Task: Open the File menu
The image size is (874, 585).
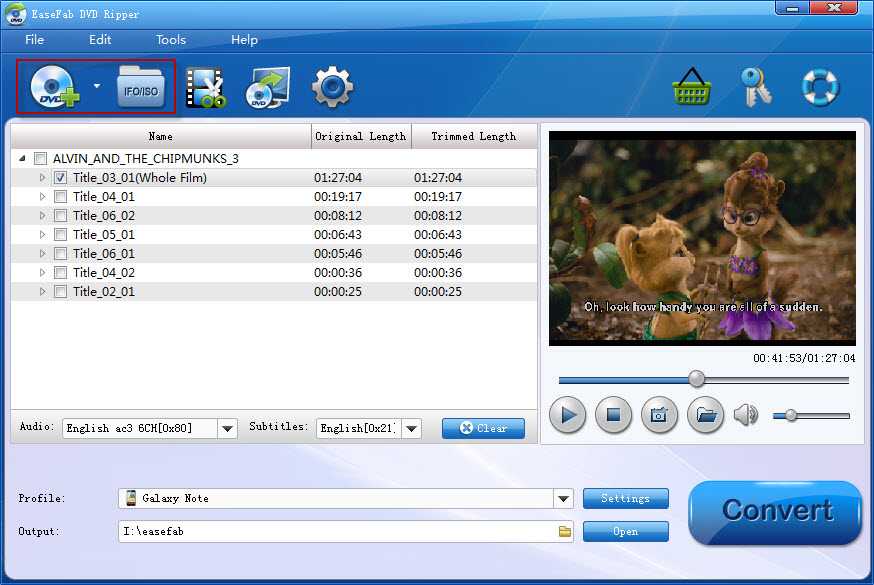Action: (35, 40)
